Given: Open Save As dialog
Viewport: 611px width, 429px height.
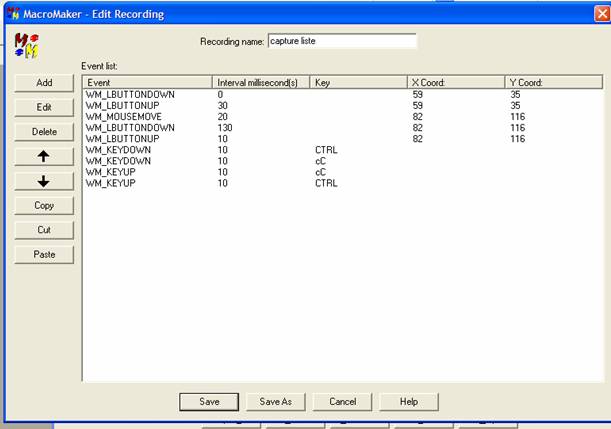Looking at the screenshot, I should click(275, 401).
